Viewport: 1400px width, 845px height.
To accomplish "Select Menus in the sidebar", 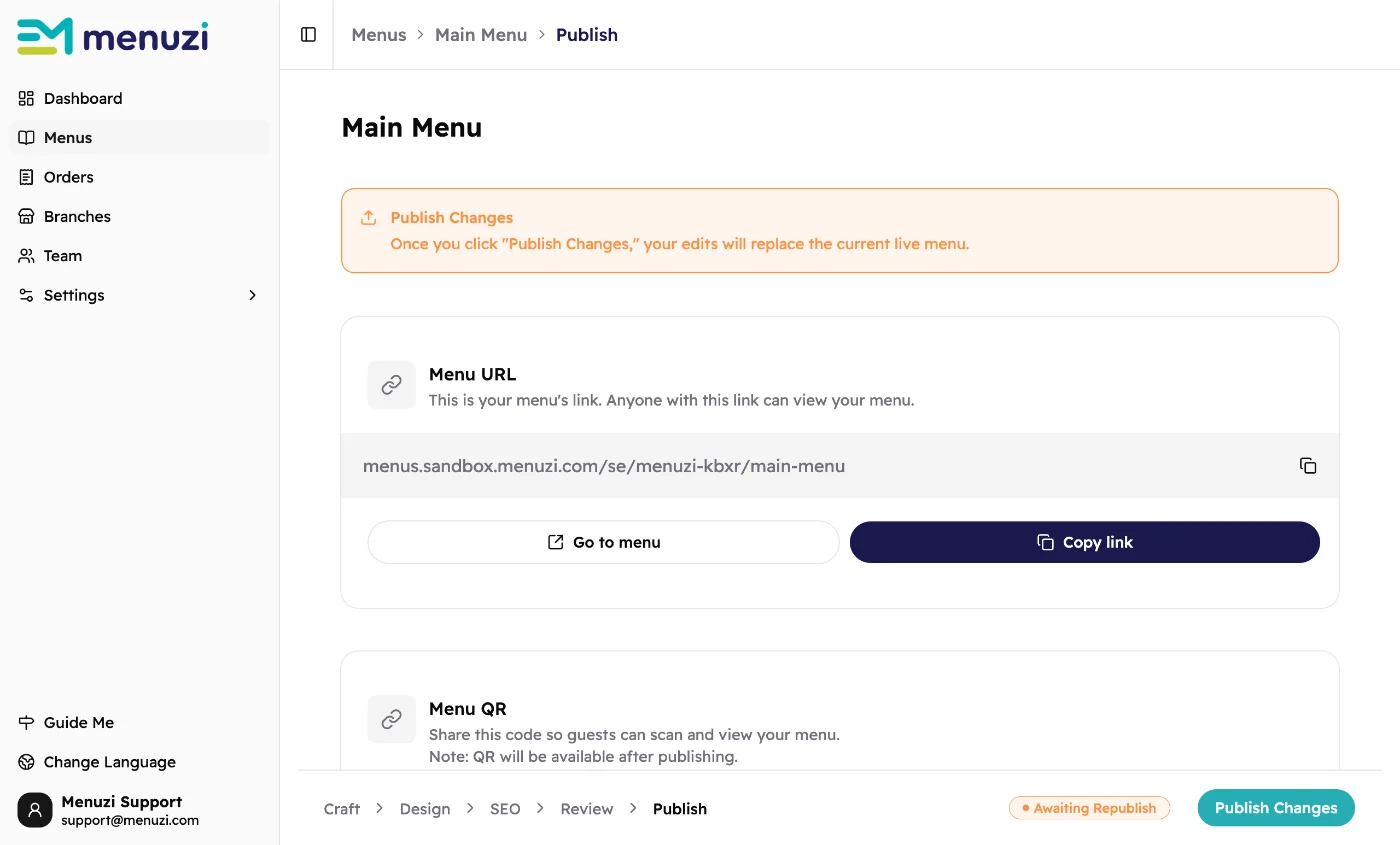I will 139,138.
